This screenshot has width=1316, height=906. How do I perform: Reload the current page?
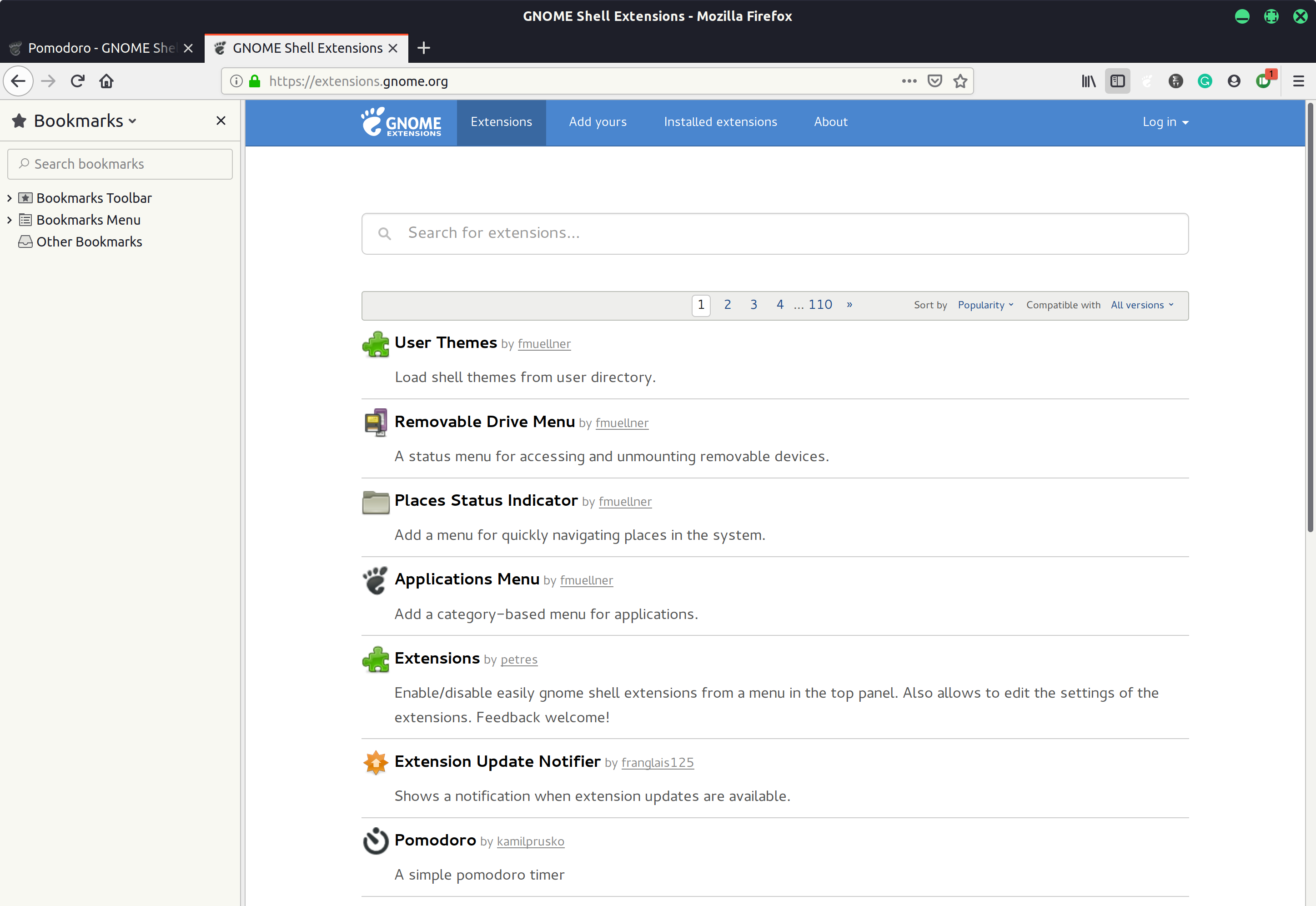coord(78,81)
